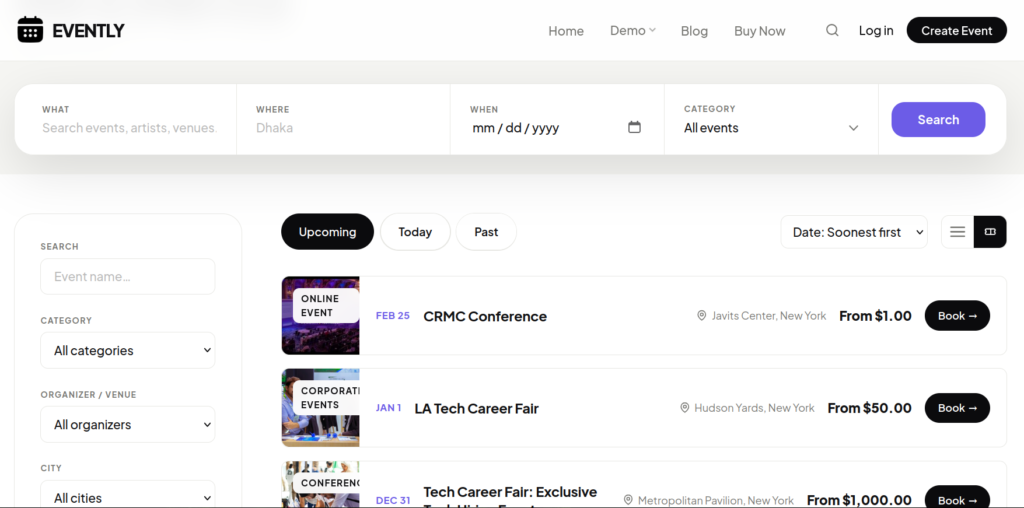Click the From $1.00 price
The width and height of the screenshot is (1024, 508).
(875, 316)
